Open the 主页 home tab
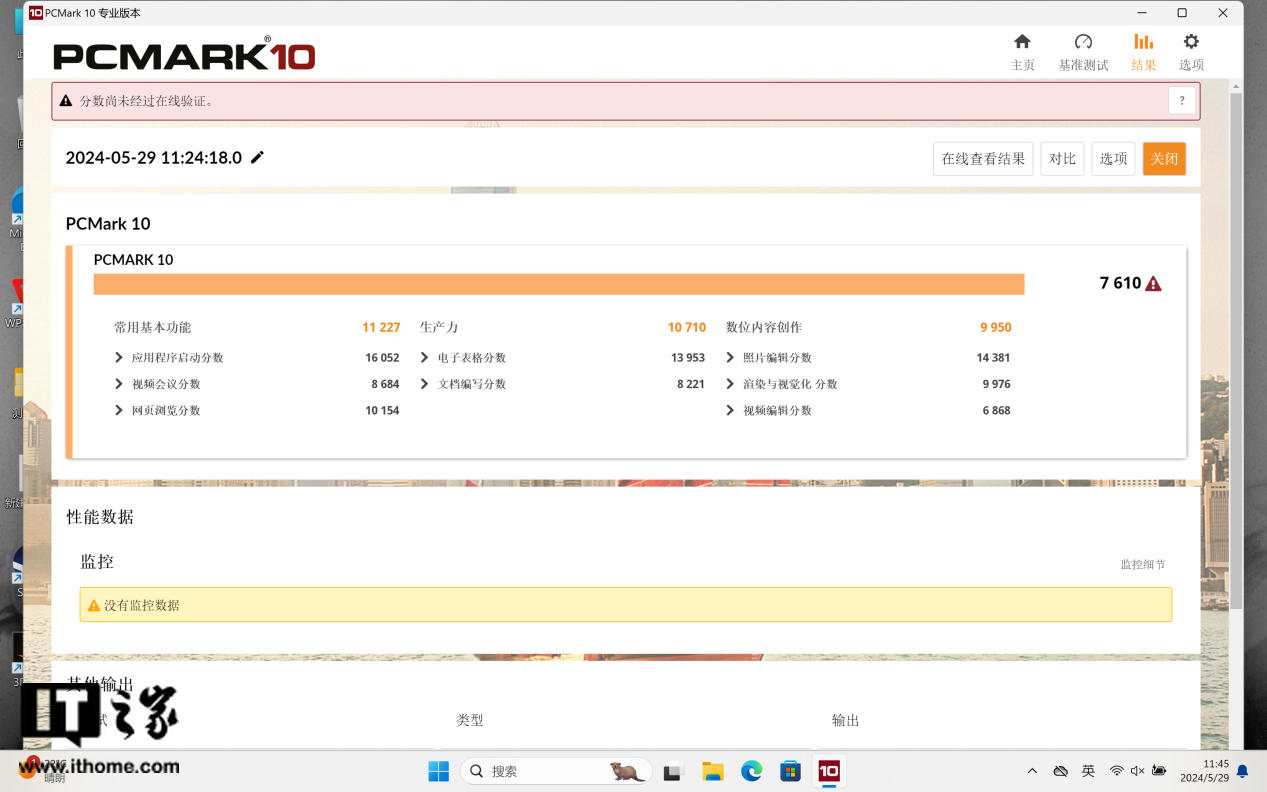1267x792 pixels. tap(1022, 51)
